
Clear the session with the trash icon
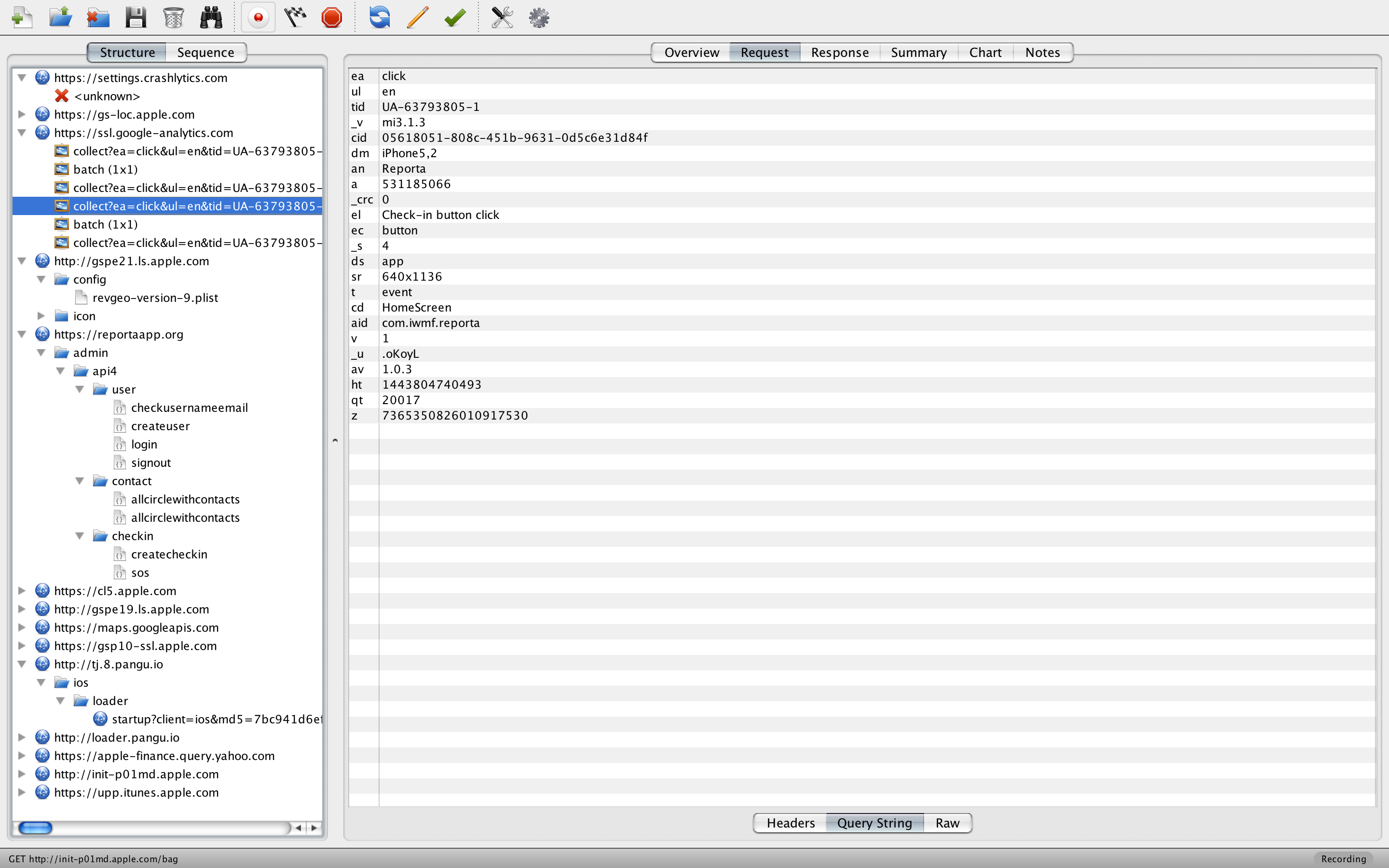[173, 17]
